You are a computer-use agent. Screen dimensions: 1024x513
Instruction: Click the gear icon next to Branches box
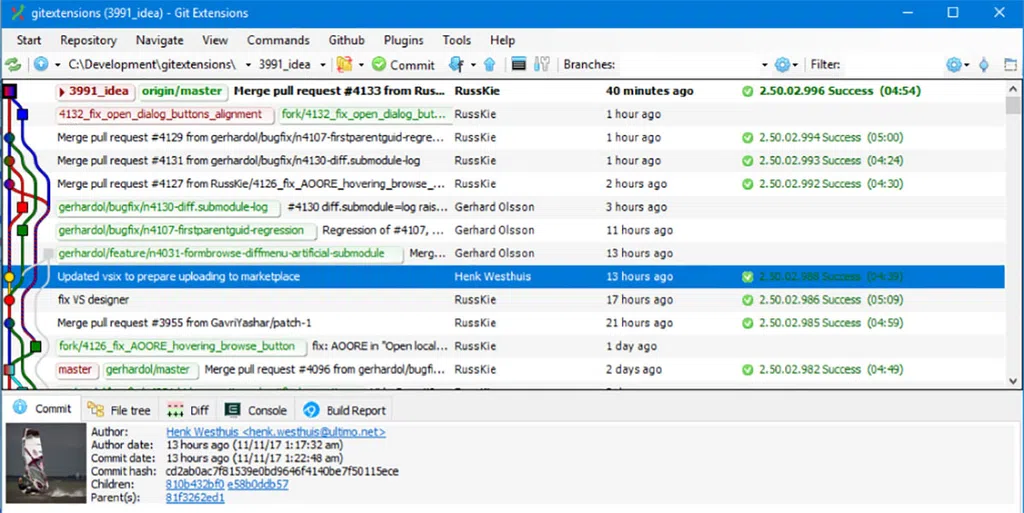[782, 65]
